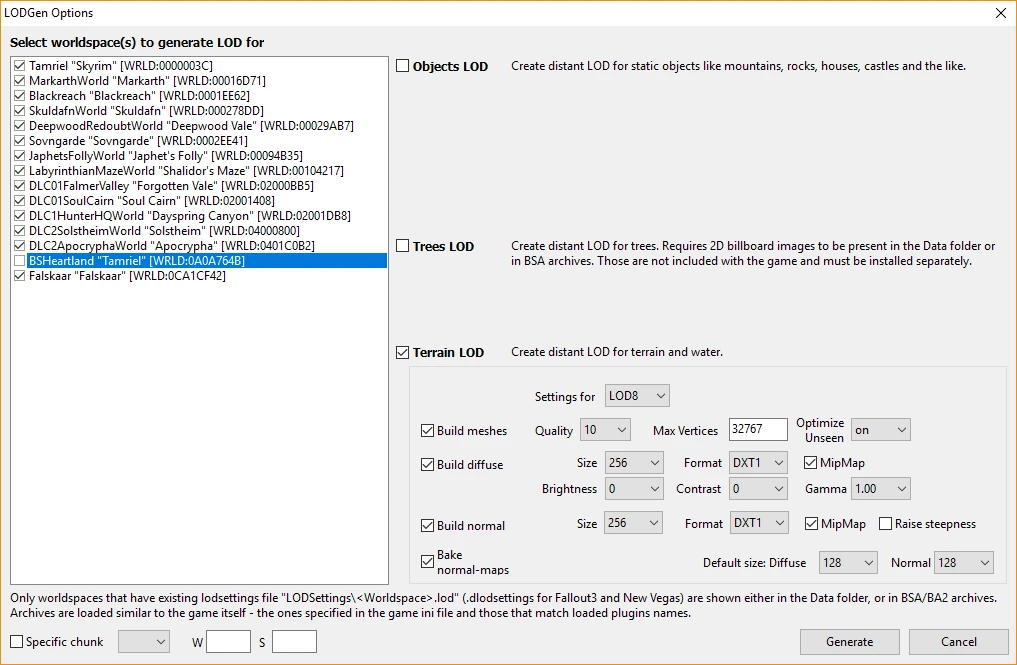The height and width of the screenshot is (665, 1017).
Task: Select the DLC1HunterHQWorld "Dayspring Canyon" row text
Action: click(189, 215)
